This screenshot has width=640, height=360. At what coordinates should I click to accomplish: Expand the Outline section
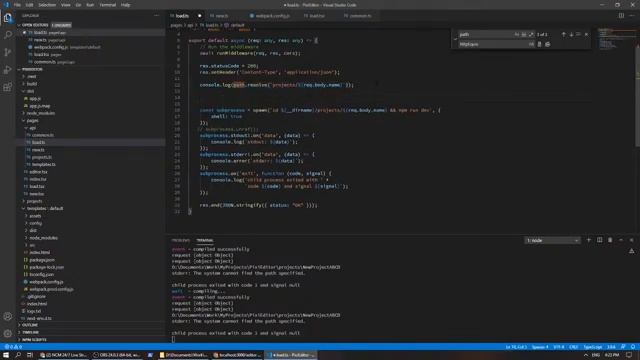click(29, 325)
